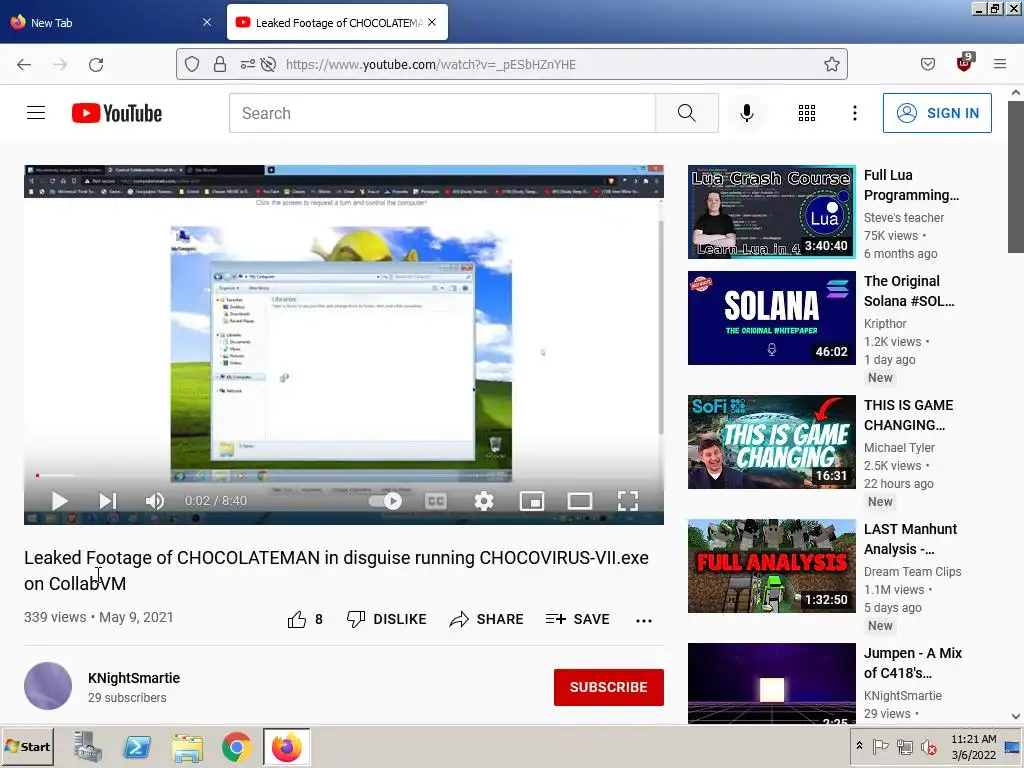
Task: Open the uBlock Origin extension icon
Action: (965, 63)
